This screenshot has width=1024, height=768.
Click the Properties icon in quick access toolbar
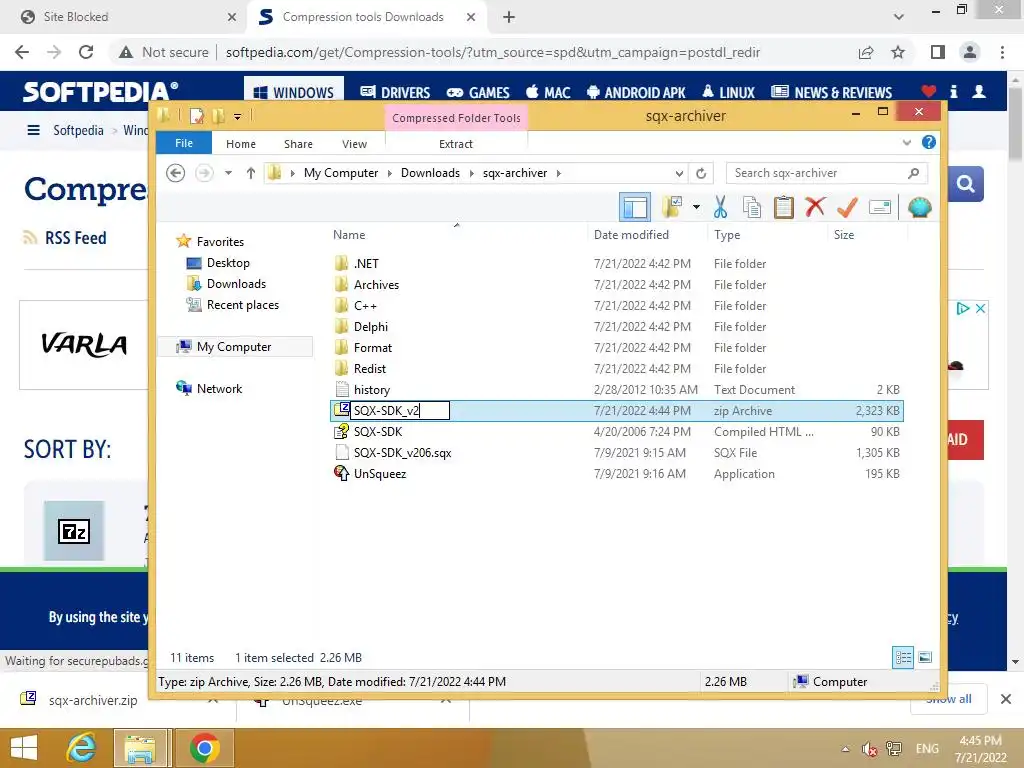click(196, 116)
